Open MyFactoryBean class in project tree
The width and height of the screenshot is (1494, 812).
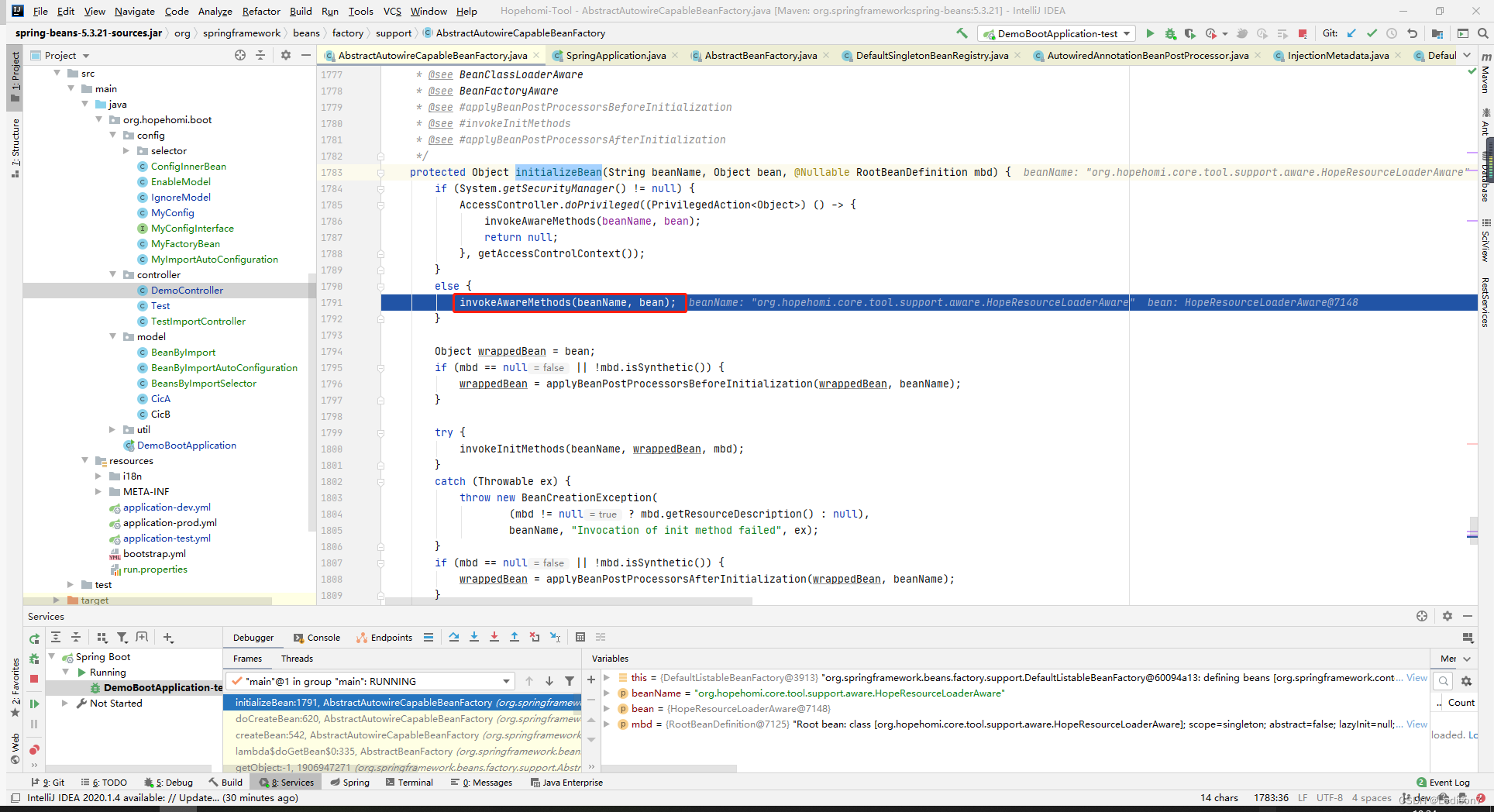[x=185, y=243]
